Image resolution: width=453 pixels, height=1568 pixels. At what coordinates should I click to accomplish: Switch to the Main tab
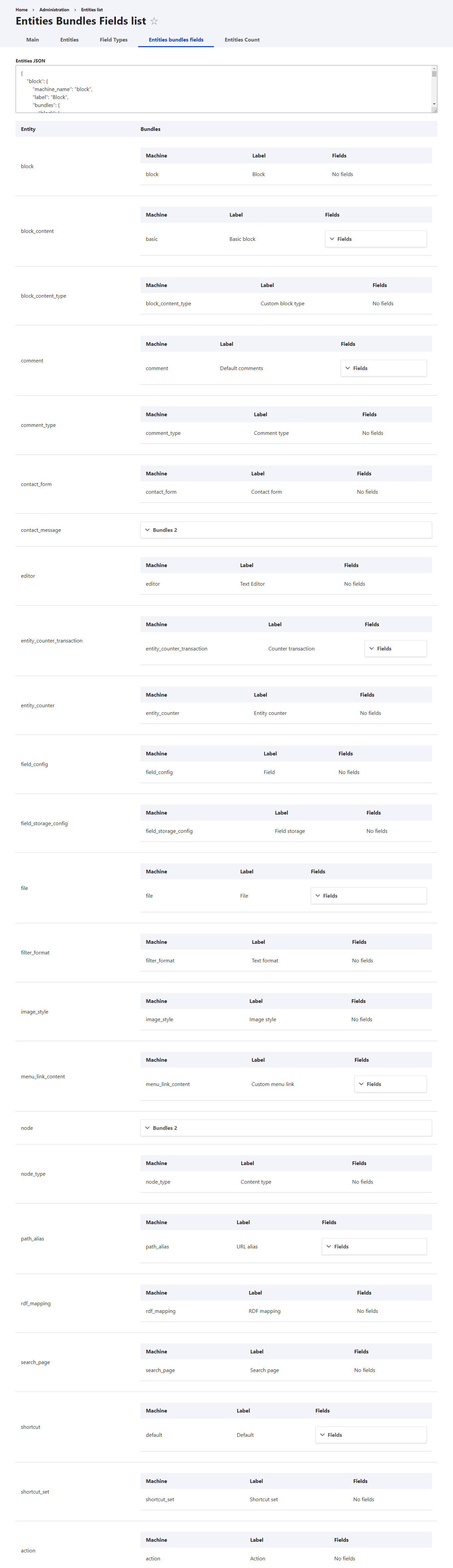(33, 40)
